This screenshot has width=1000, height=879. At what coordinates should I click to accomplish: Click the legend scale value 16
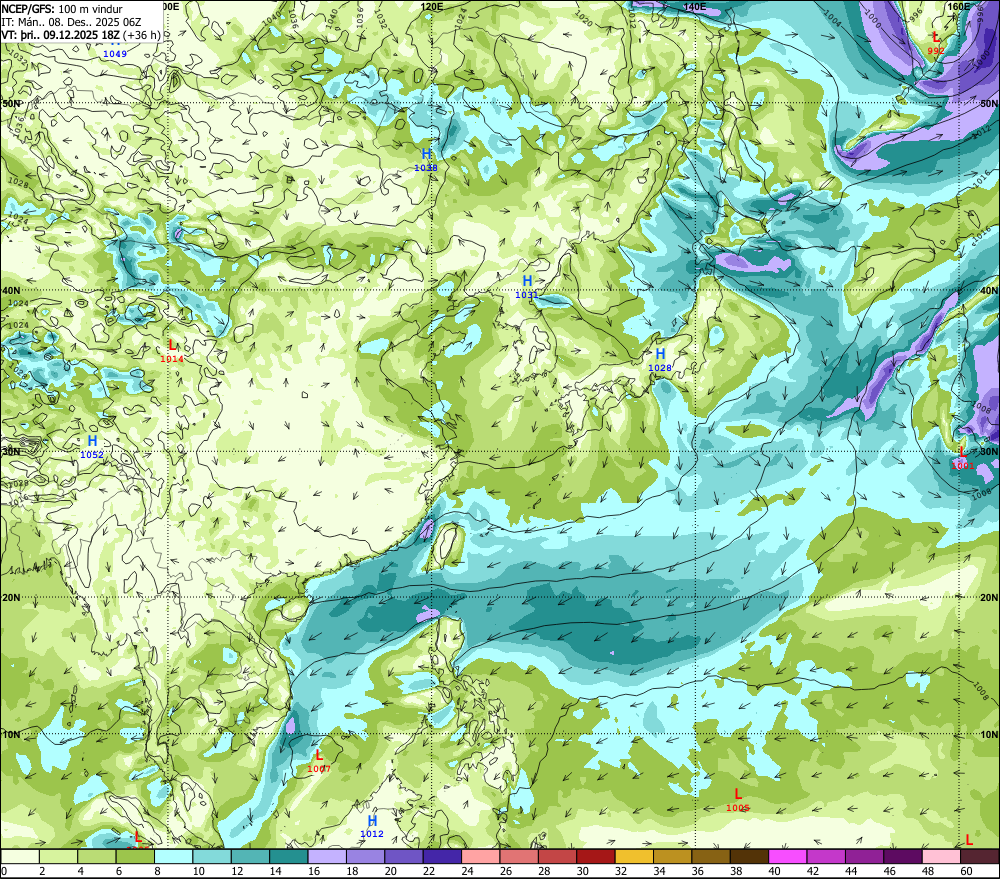[314, 871]
